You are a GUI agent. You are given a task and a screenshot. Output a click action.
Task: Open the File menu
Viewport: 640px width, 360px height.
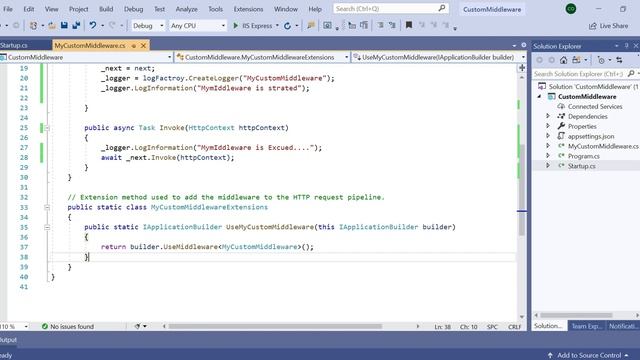[x=8, y=9]
